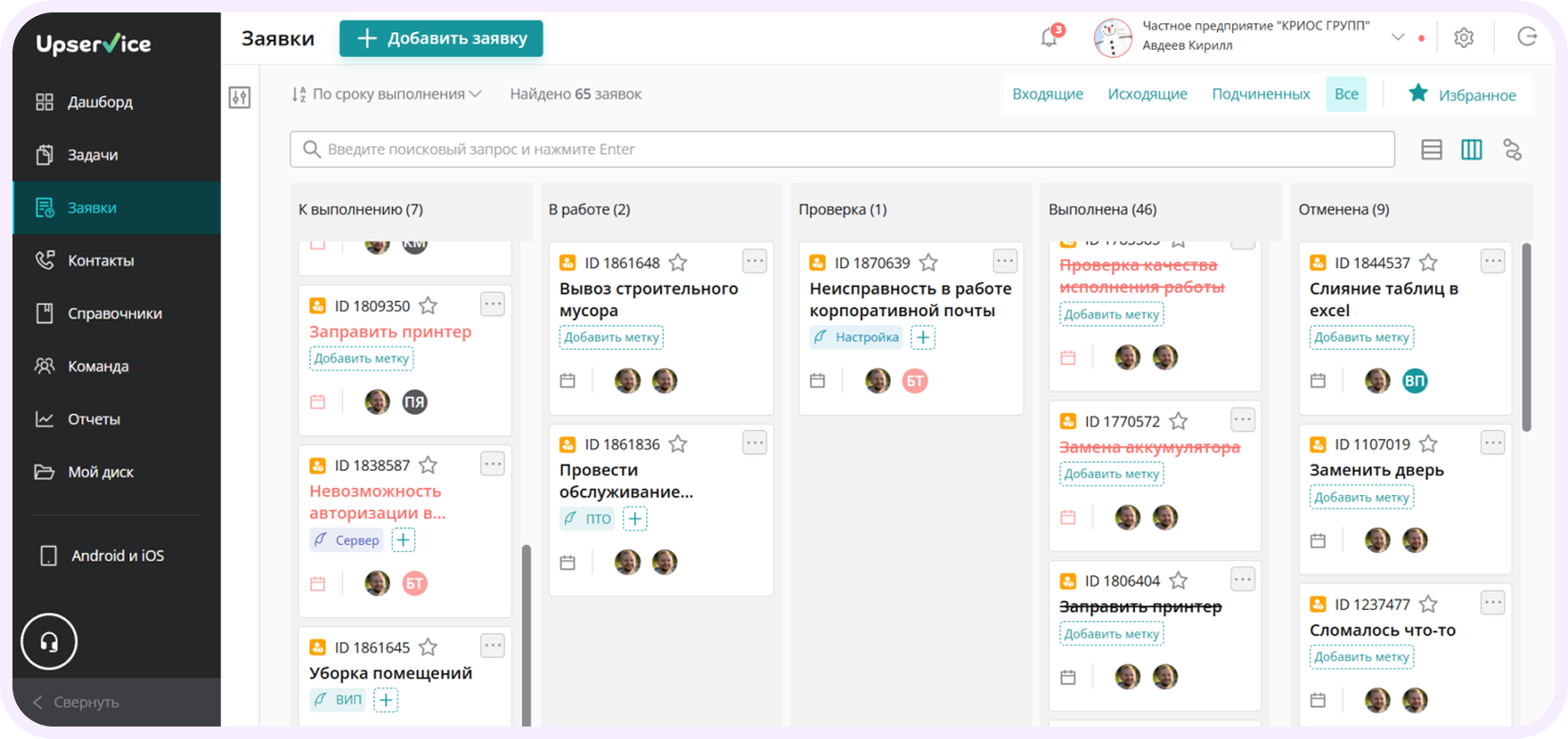This screenshot has height=739, width=1568.
Task: Star request ID 1107019 as favorite
Action: click(x=1428, y=443)
